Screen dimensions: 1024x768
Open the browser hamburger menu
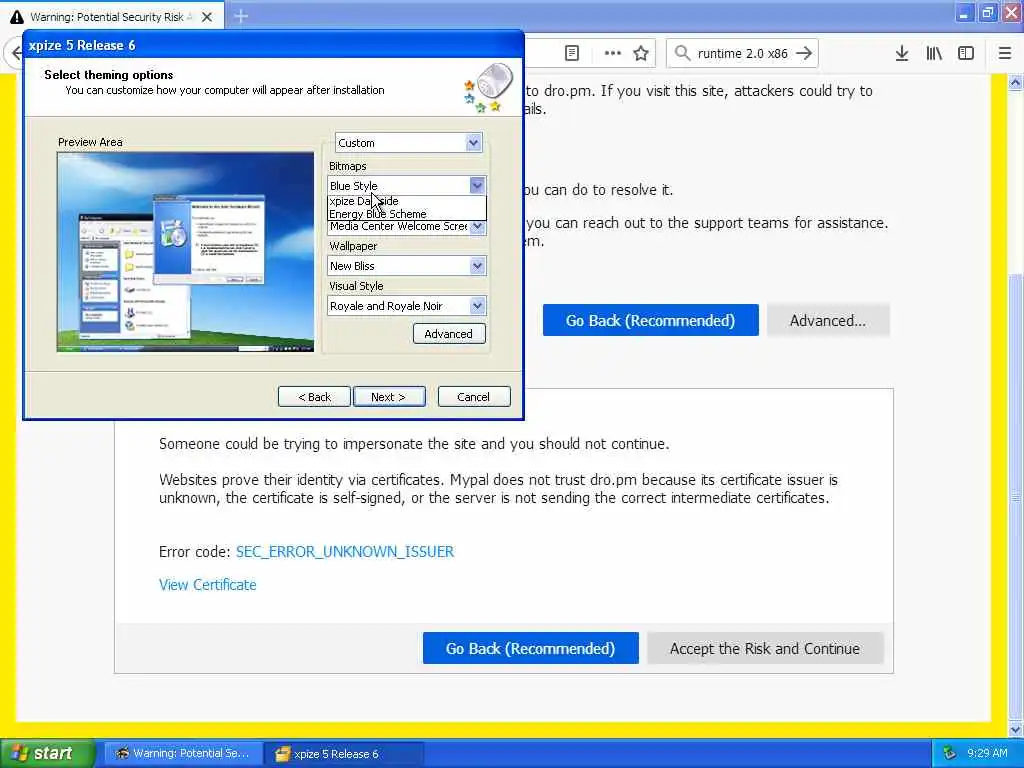point(1004,53)
